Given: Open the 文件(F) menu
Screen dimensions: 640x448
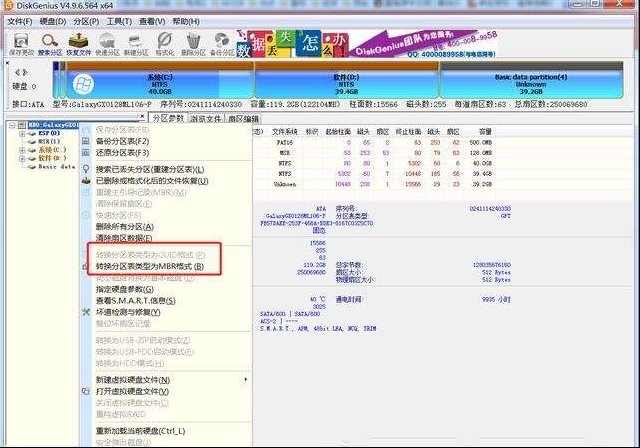Looking at the screenshot, I should point(20,21).
